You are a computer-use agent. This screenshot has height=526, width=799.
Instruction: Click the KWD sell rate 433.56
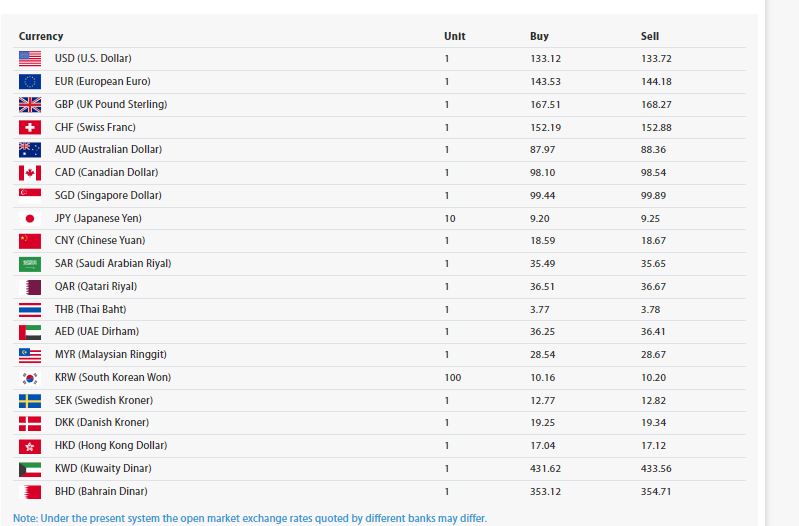(x=656, y=469)
